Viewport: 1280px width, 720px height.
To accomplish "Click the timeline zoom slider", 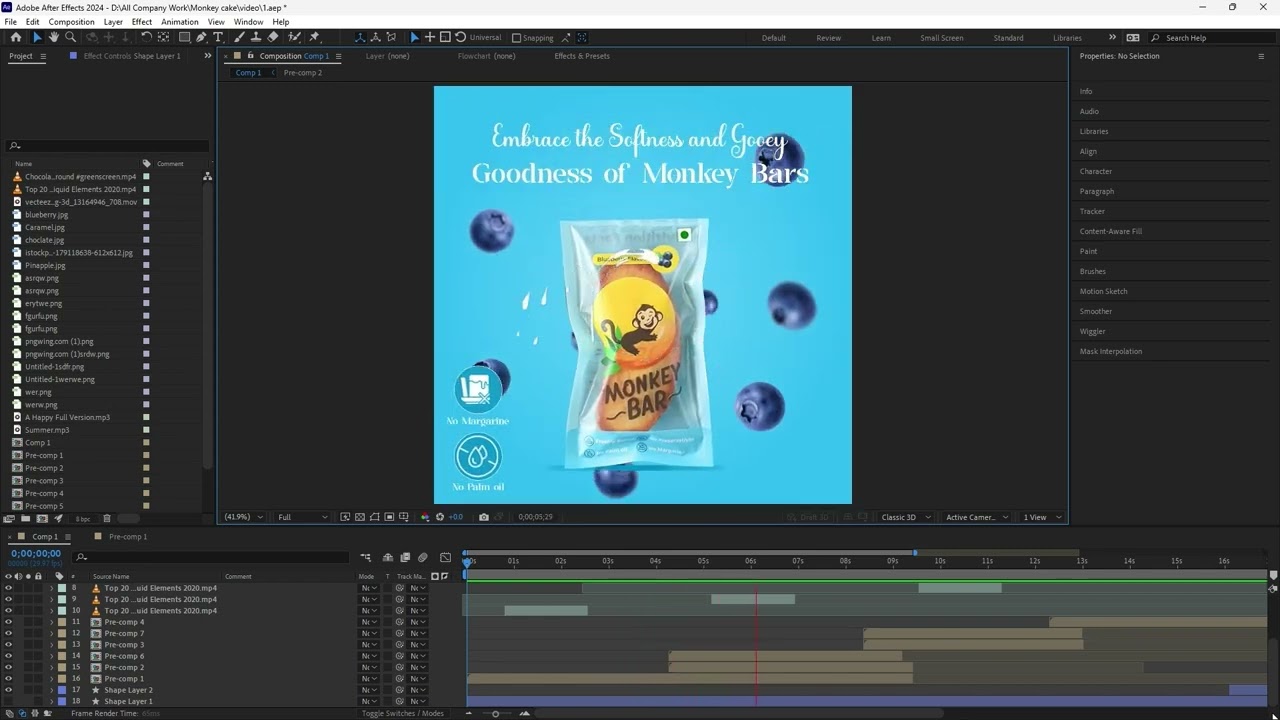I will pyautogui.click(x=495, y=713).
